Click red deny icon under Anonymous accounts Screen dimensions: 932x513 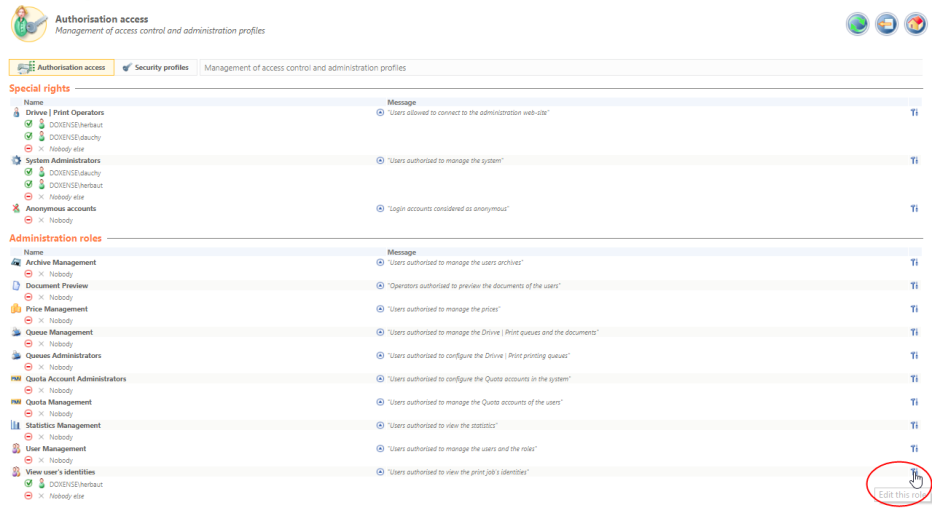click(x=29, y=220)
